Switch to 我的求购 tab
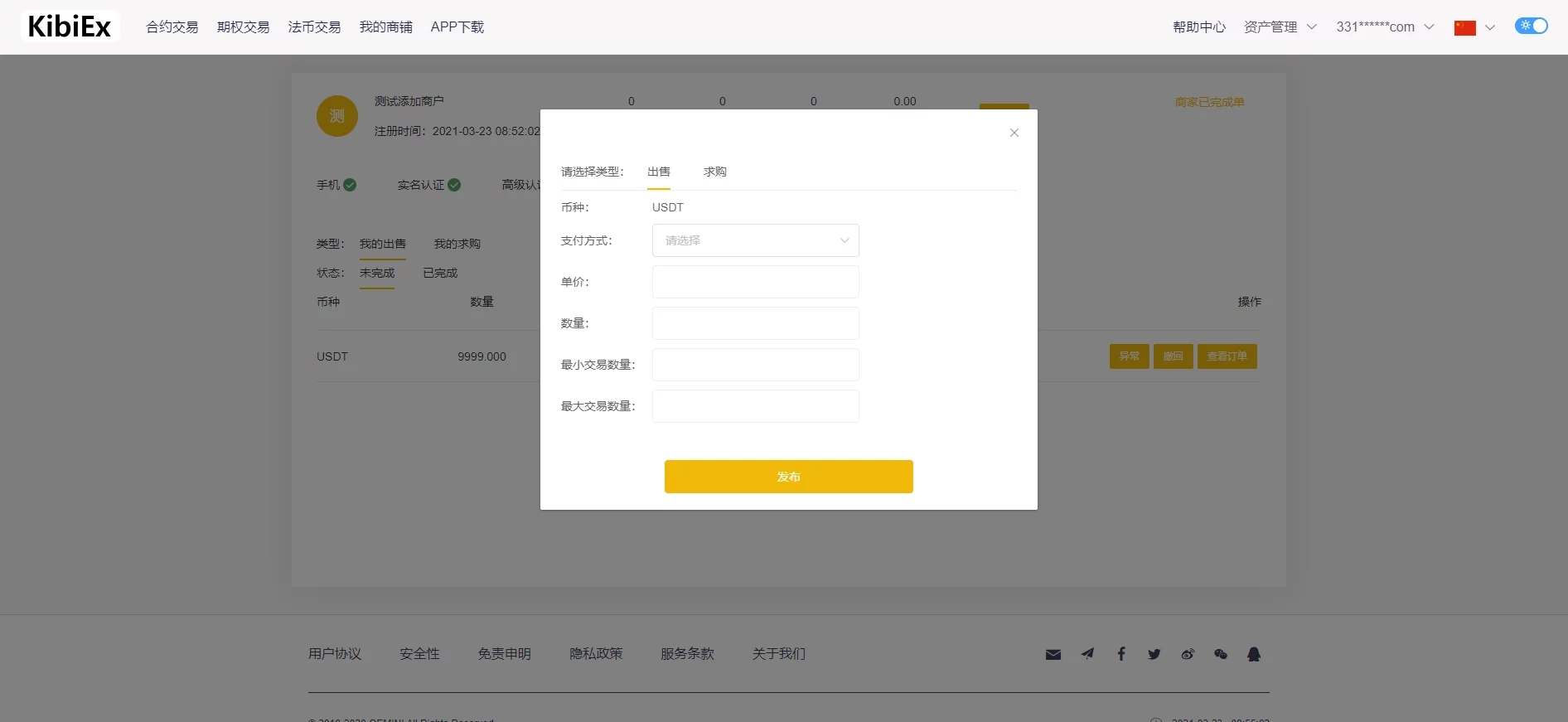Image resolution: width=1568 pixels, height=722 pixels. [x=457, y=244]
